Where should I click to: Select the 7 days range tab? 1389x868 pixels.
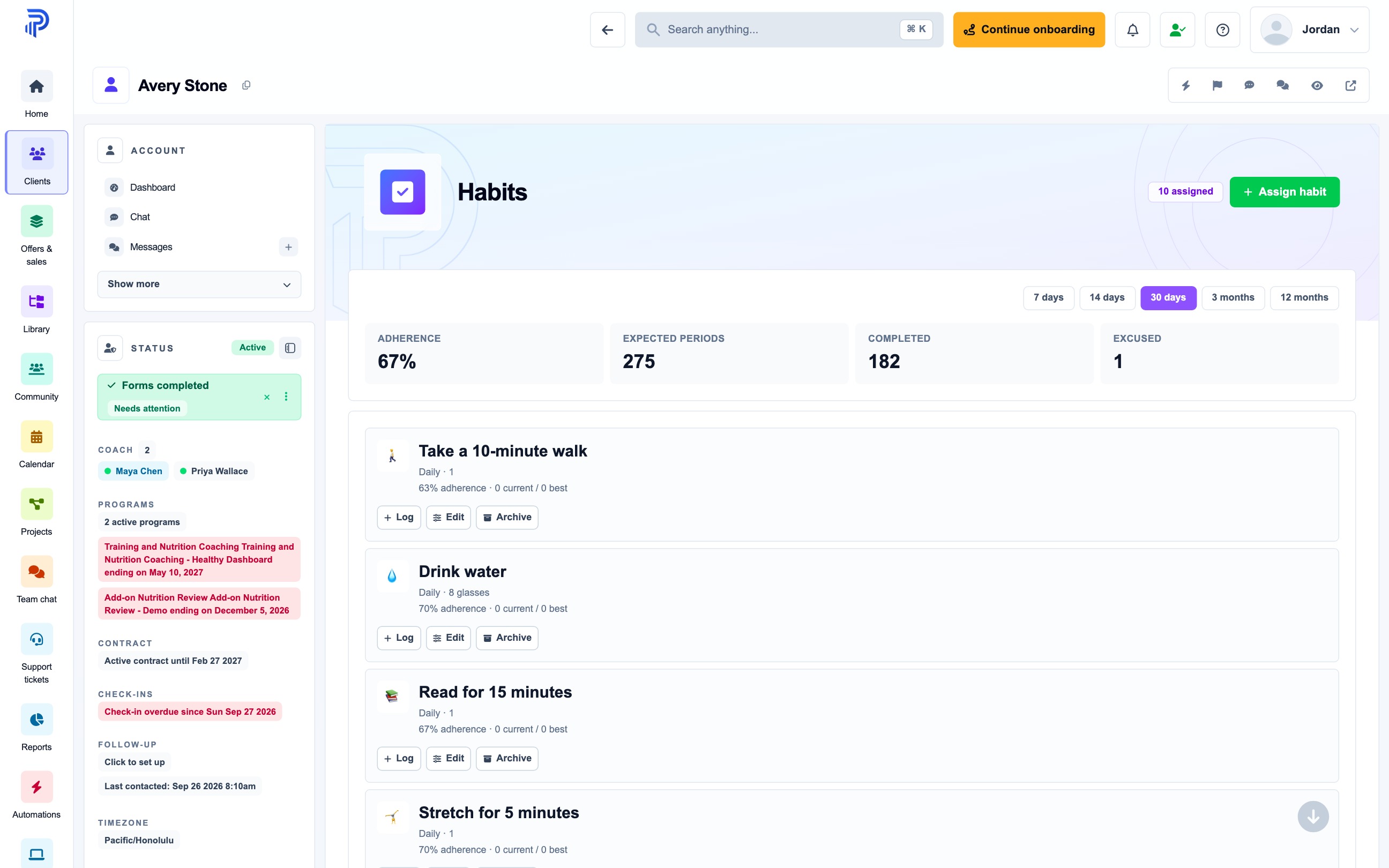coord(1048,297)
